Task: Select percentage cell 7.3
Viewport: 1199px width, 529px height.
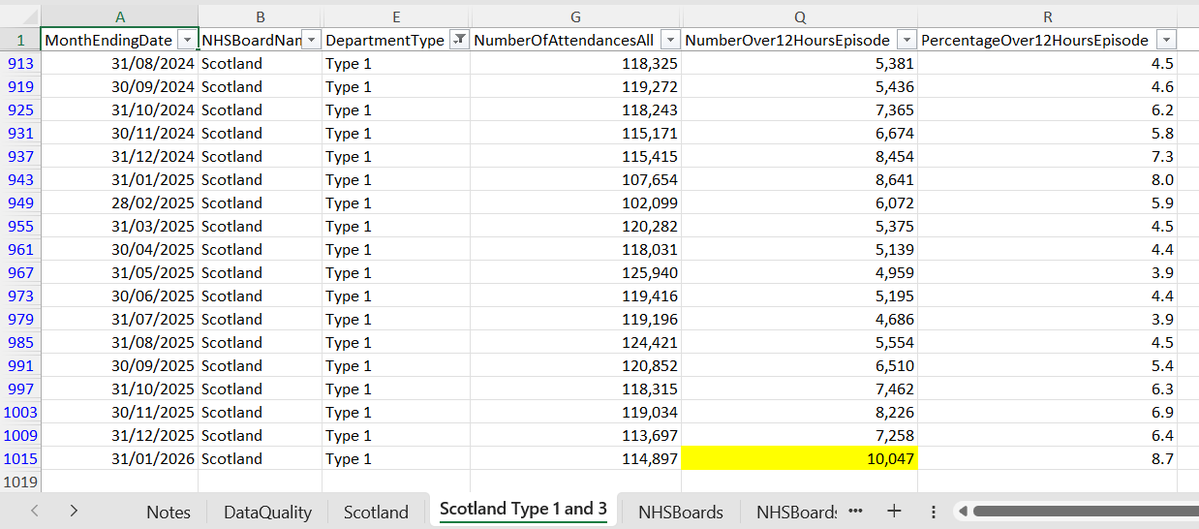Action: (1047, 157)
